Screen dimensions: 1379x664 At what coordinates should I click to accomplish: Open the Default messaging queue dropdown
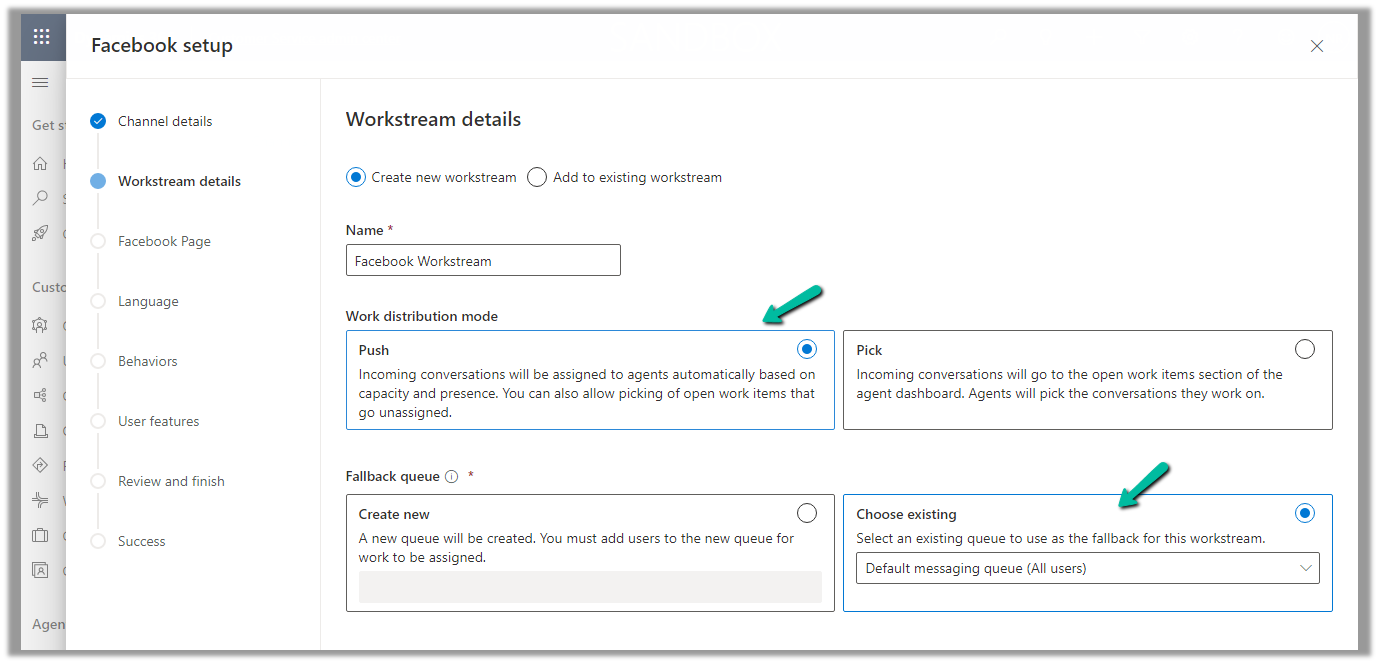tap(1087, 569)
